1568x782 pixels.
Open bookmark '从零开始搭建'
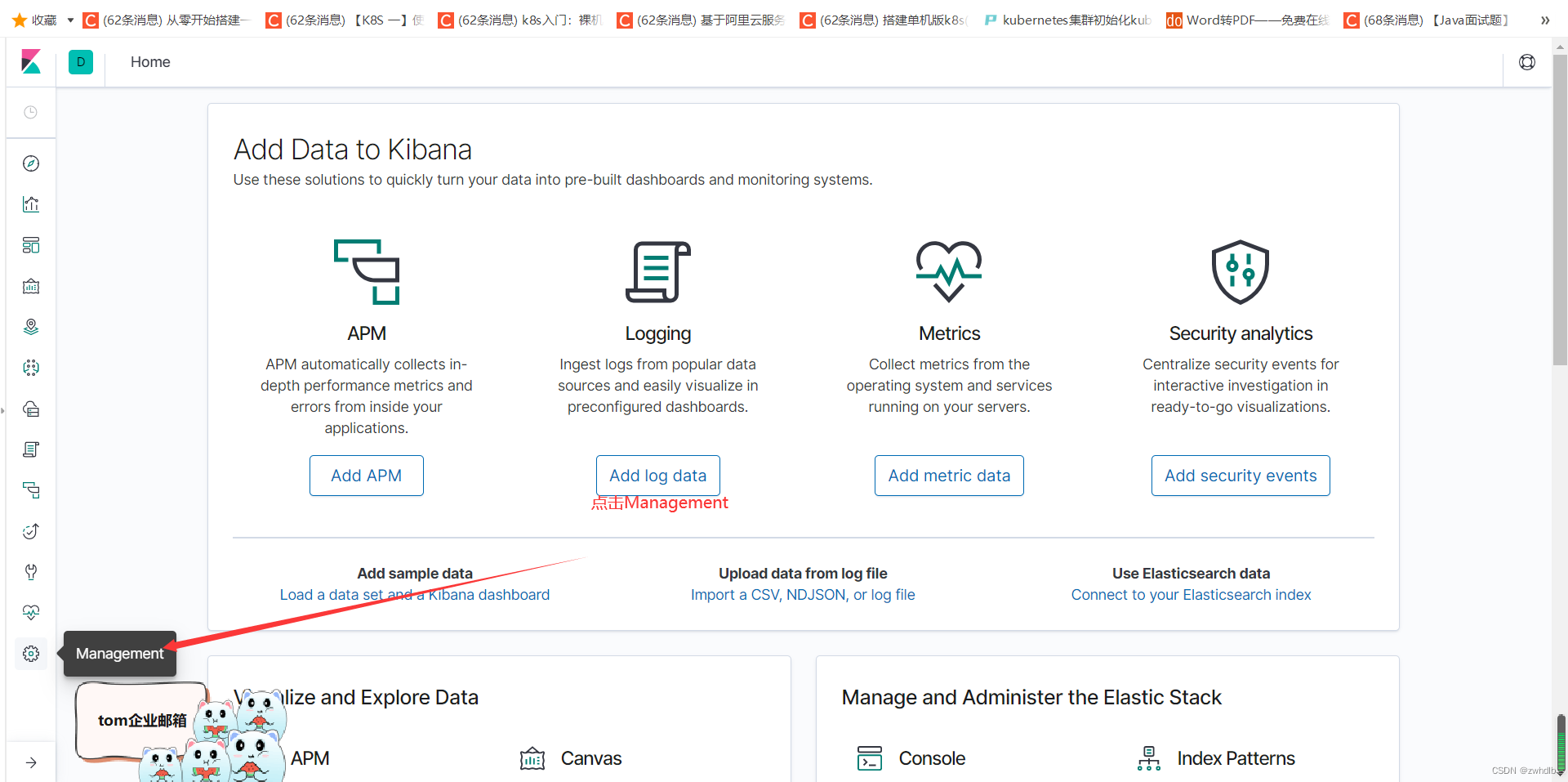[x=167, y=20]
